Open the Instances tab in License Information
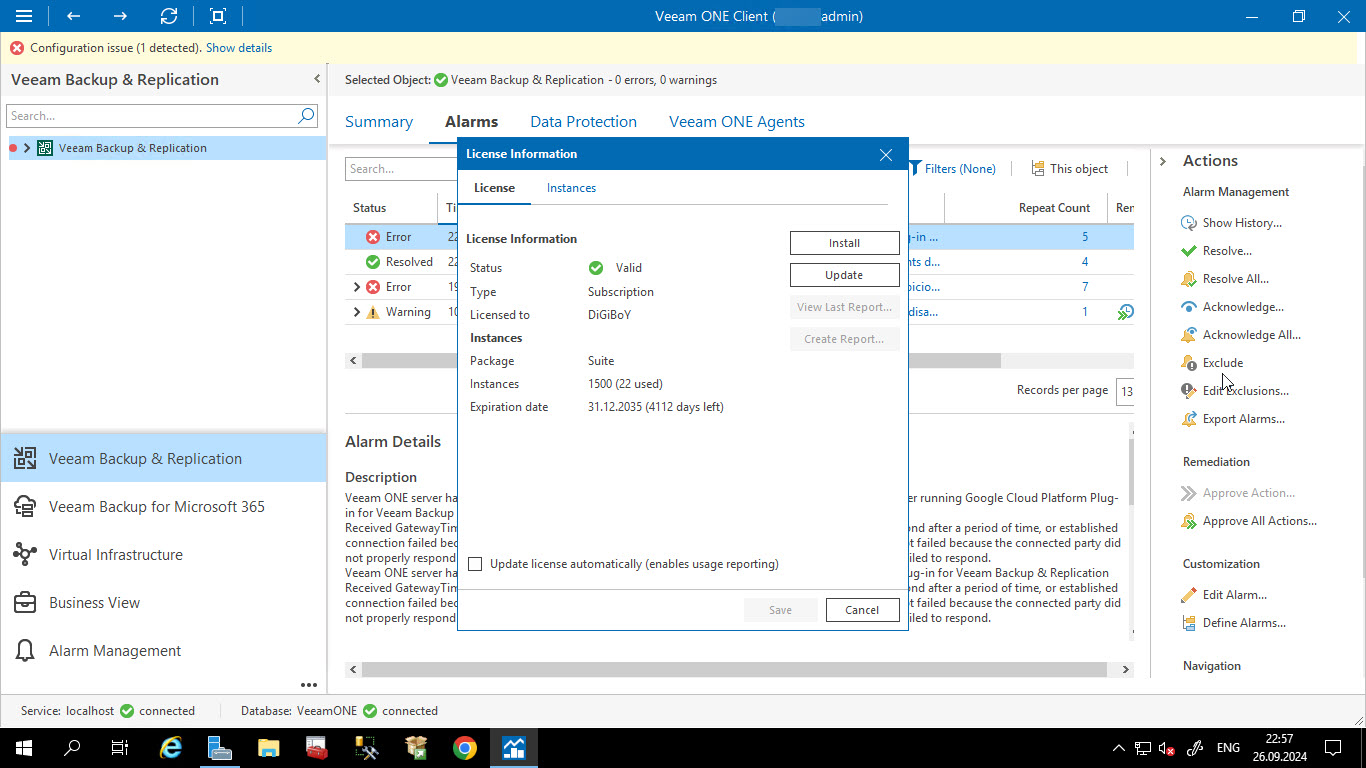Viewport: 1366px width, 768px height. 571,188
